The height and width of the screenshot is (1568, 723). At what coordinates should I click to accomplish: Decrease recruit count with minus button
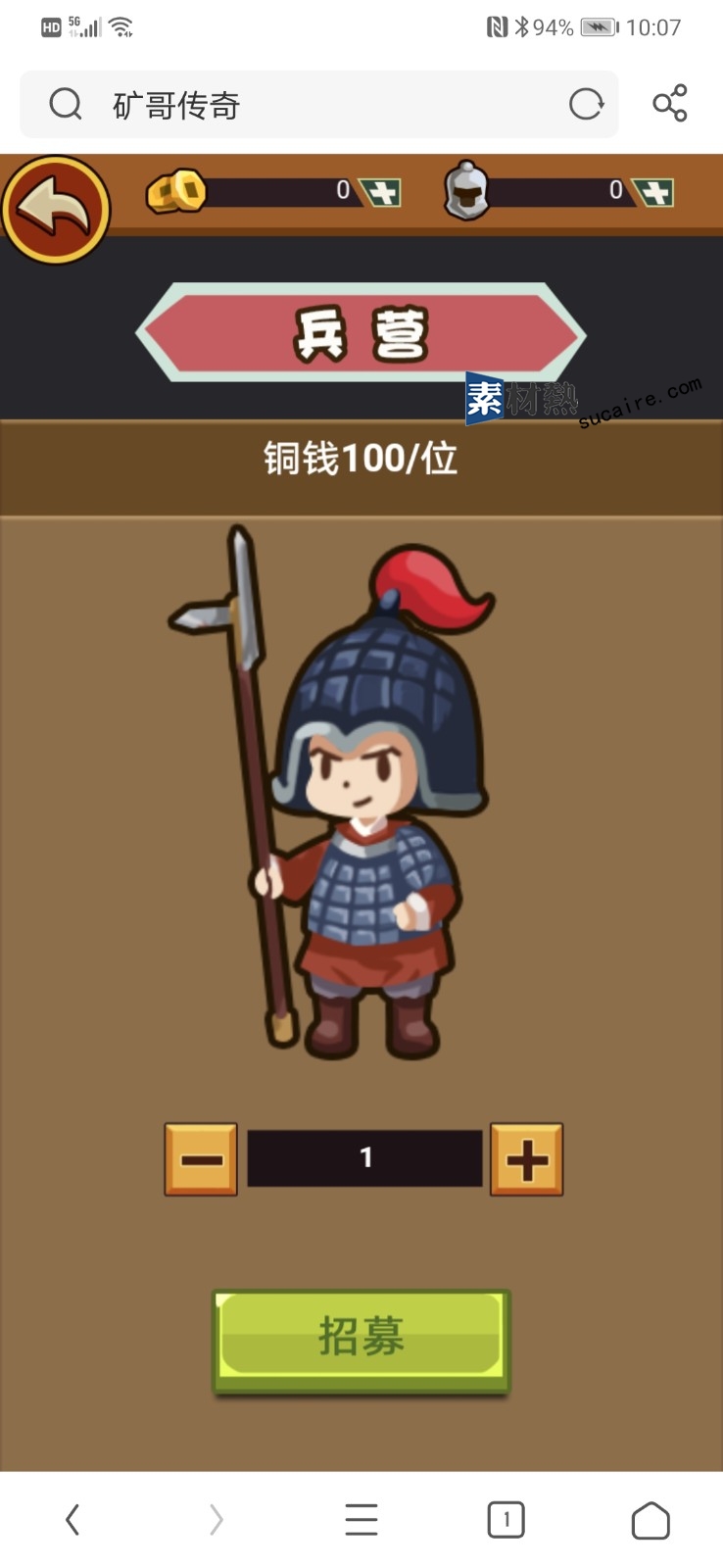[x=201, y=1159]
